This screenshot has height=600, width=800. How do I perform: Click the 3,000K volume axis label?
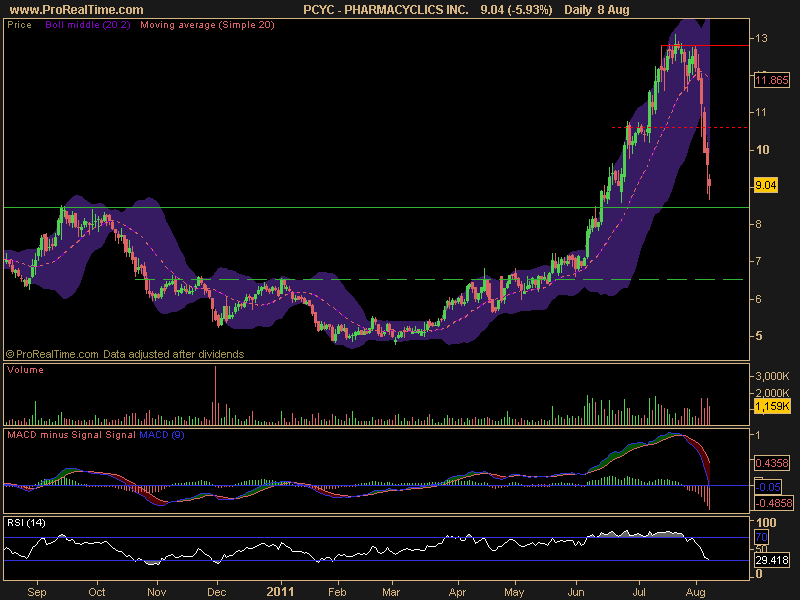pyautogui.click(x=772, y=377)
